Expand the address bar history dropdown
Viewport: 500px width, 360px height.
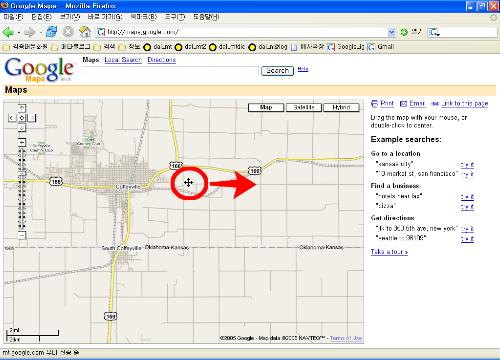[x=392, y=32]
